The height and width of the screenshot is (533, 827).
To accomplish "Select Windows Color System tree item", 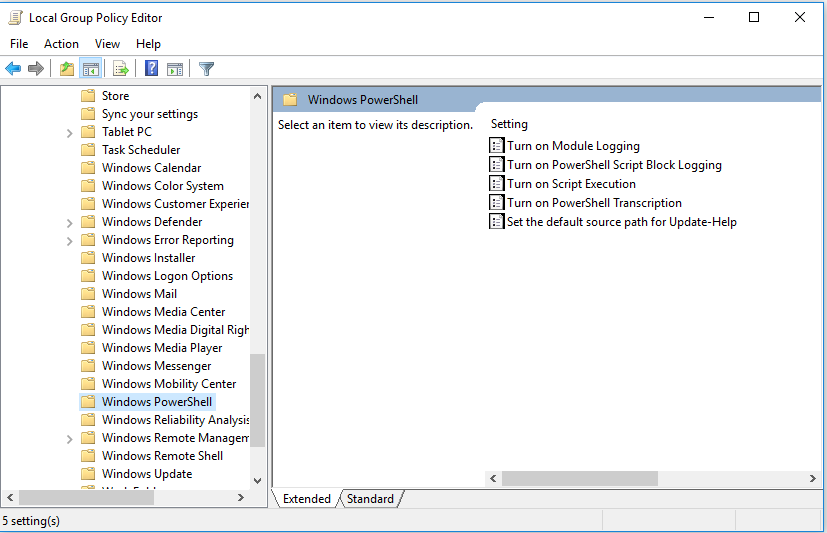I will [162, 186].
